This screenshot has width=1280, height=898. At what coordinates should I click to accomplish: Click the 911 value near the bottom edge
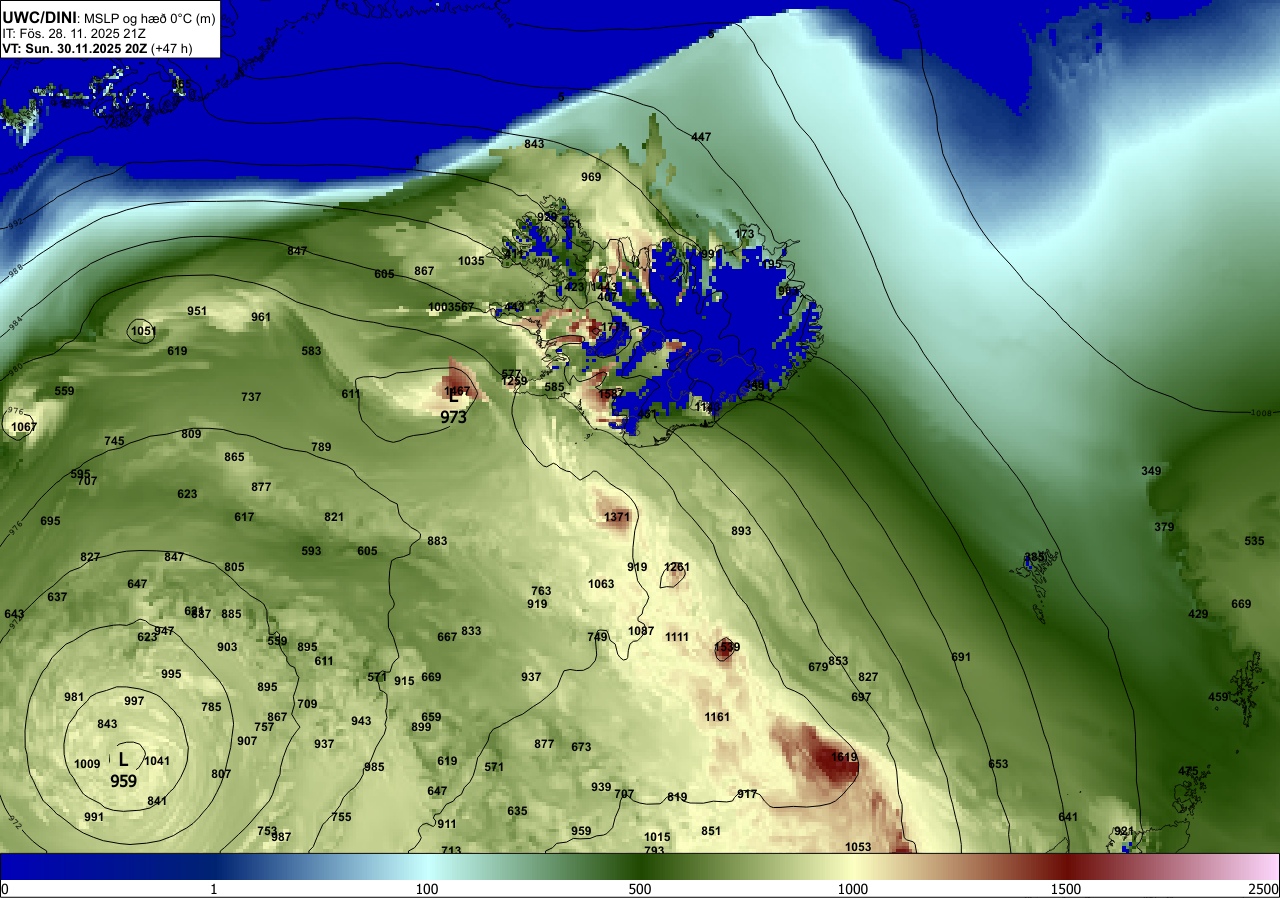click(x=447, y=824)
